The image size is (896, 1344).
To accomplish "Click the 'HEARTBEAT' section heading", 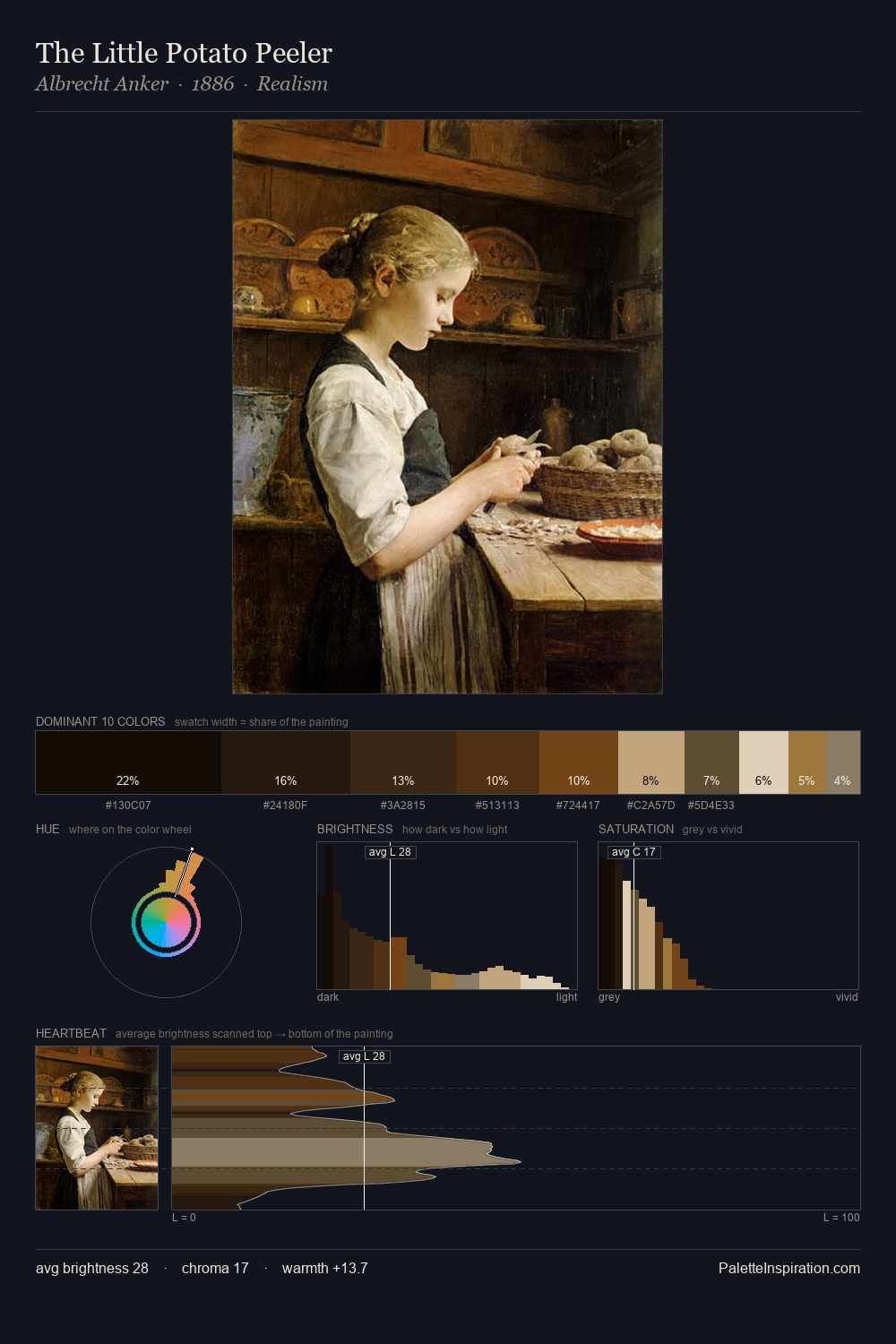I will (x=71, y=1033).
